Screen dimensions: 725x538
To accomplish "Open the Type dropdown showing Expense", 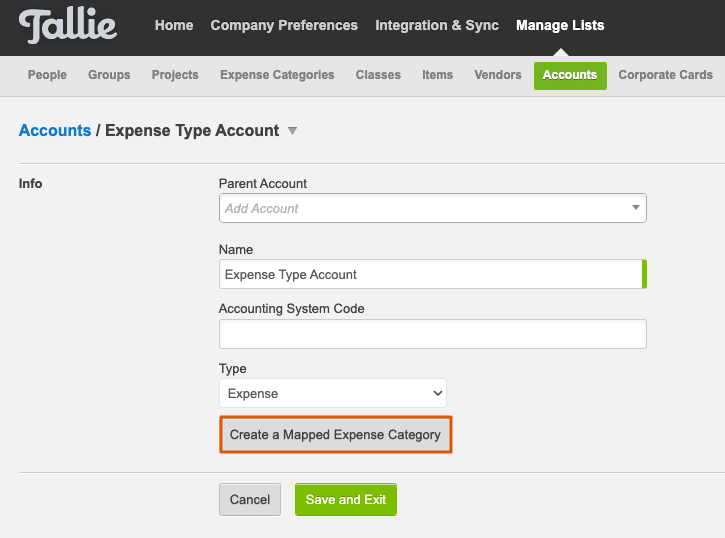I will (x=333, y=393).
